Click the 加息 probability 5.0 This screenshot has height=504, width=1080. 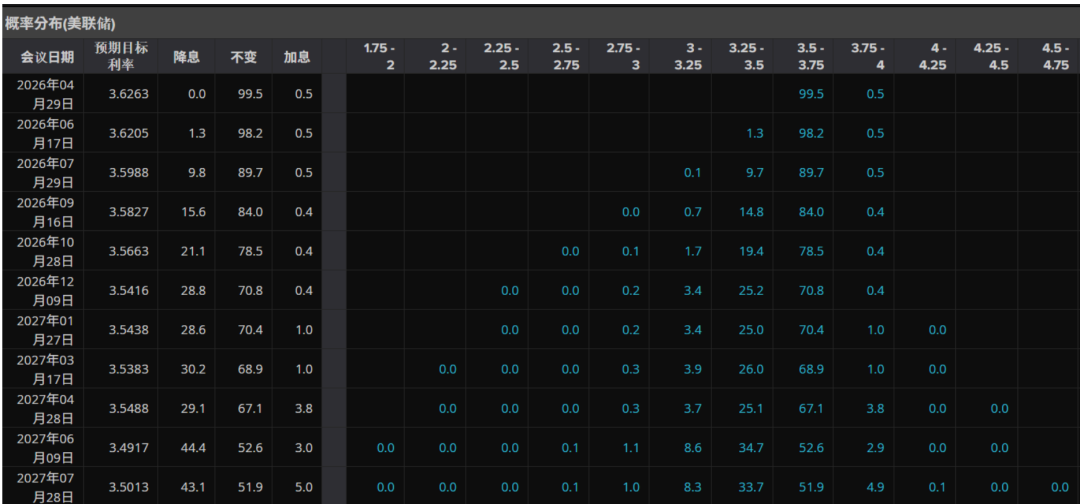(x=304, y=487)
